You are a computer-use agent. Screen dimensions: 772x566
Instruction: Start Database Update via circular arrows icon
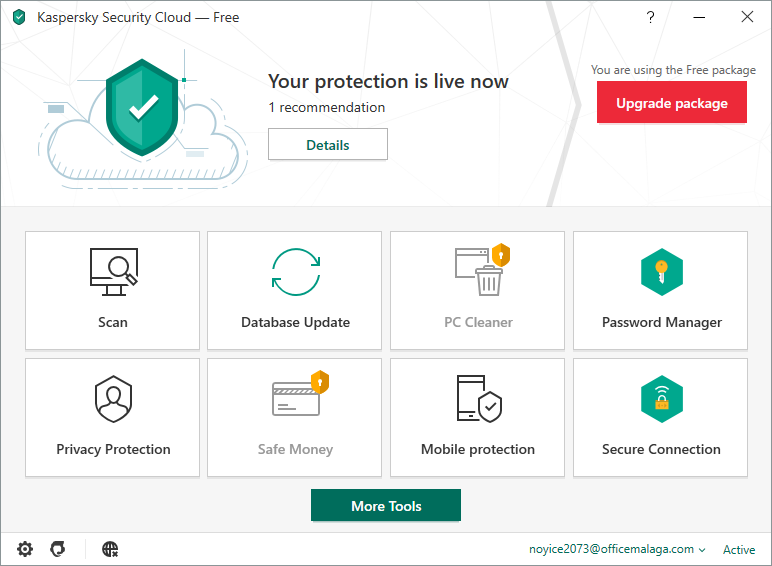click(296, 272)
